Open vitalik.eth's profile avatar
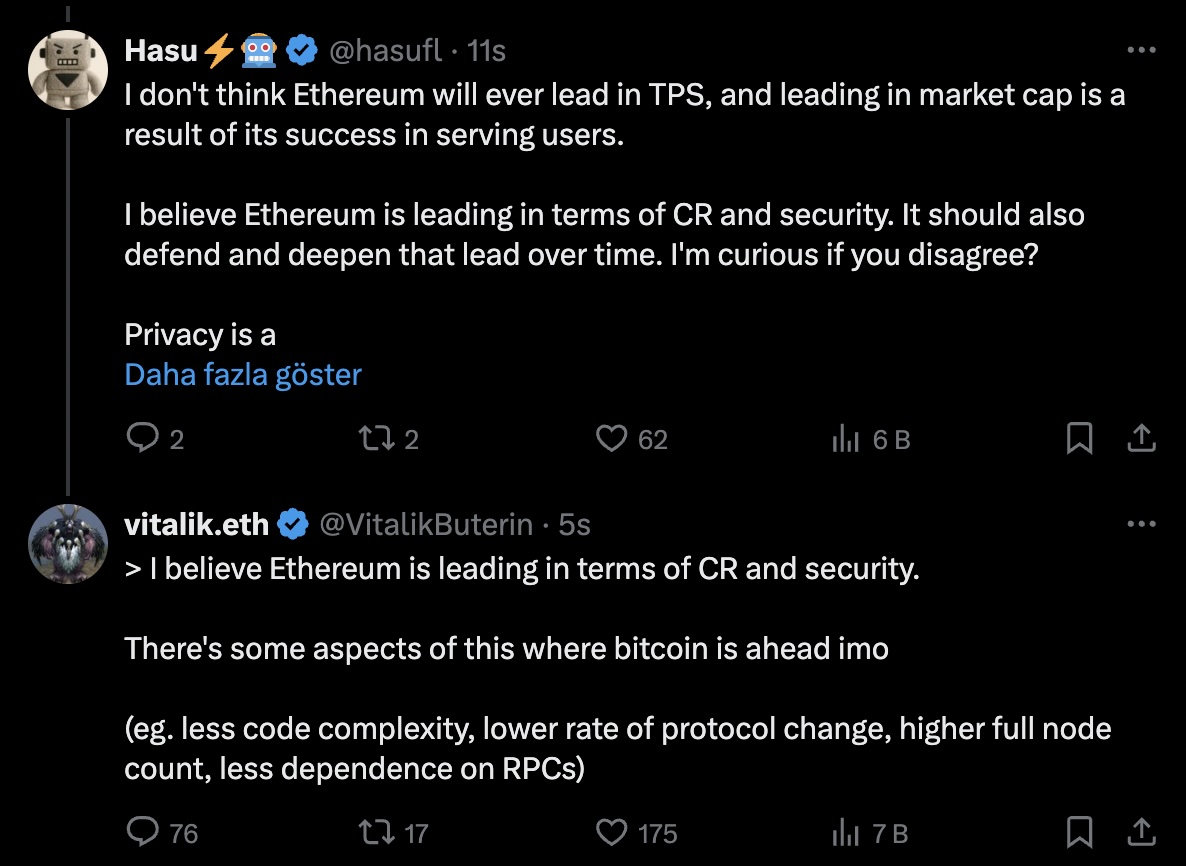1186x866 pixels. pos(67,543)
